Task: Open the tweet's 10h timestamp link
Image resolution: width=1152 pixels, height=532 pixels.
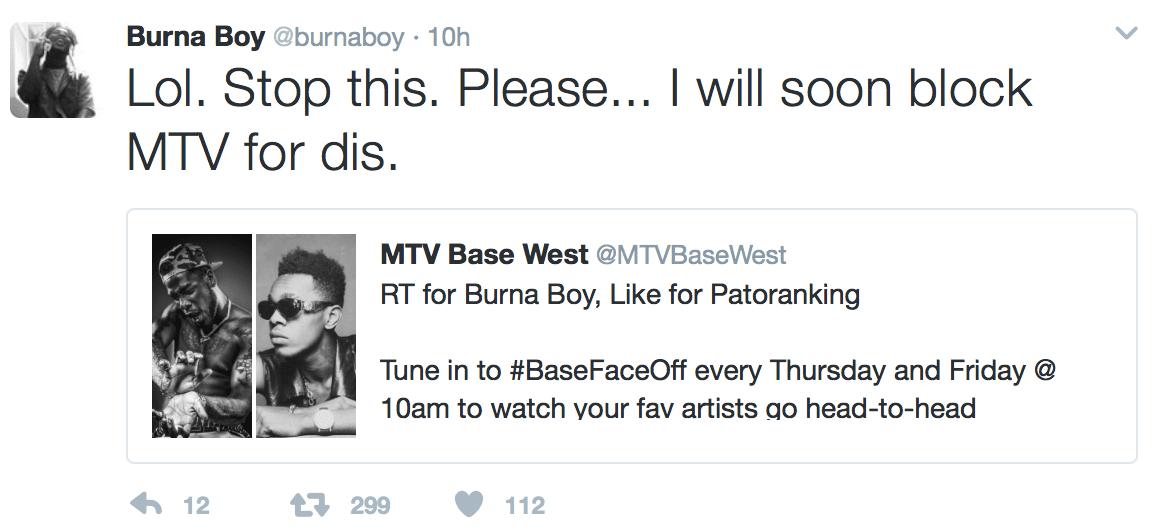Action: coord(449,38)
